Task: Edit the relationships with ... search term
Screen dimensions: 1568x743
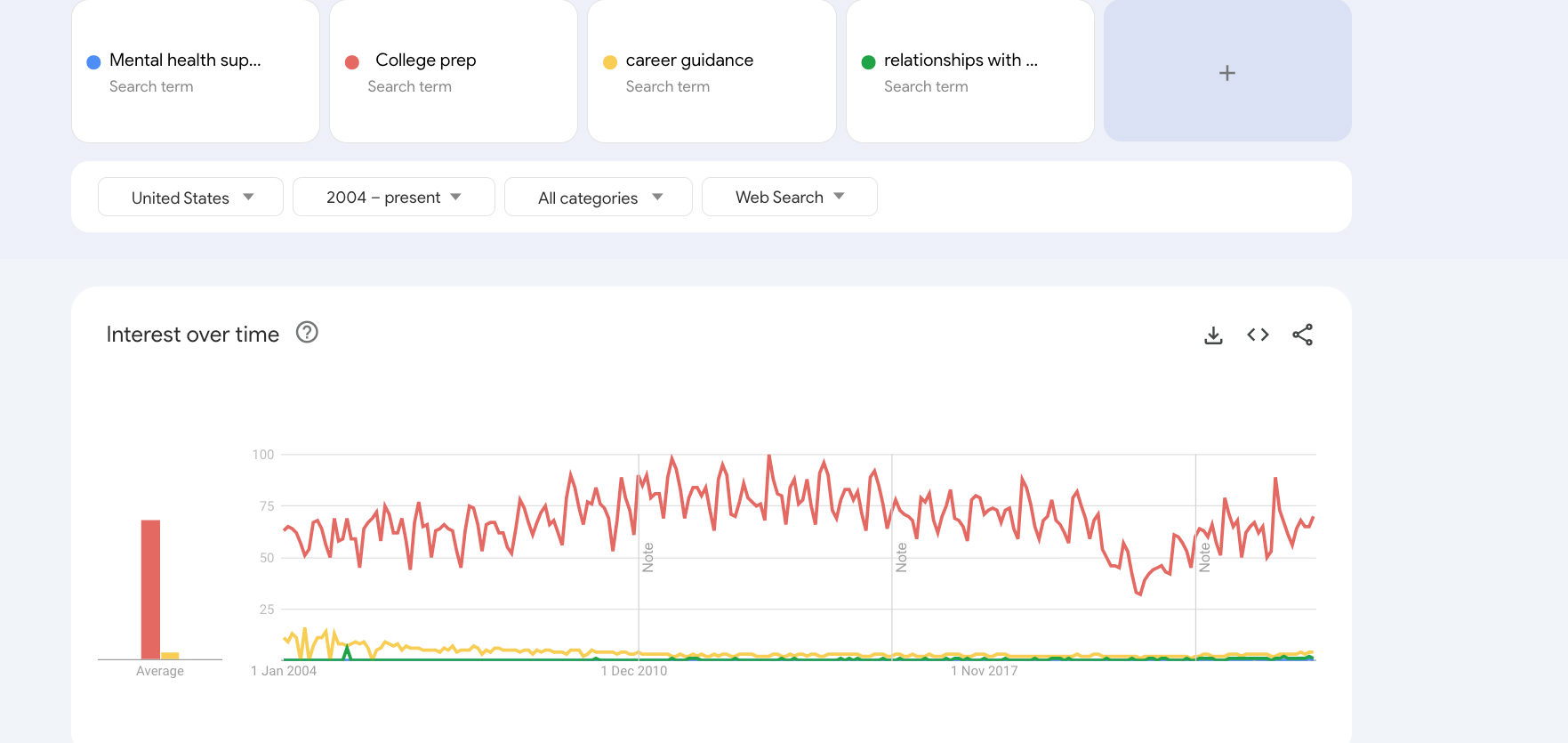Action: pos(961,61)
